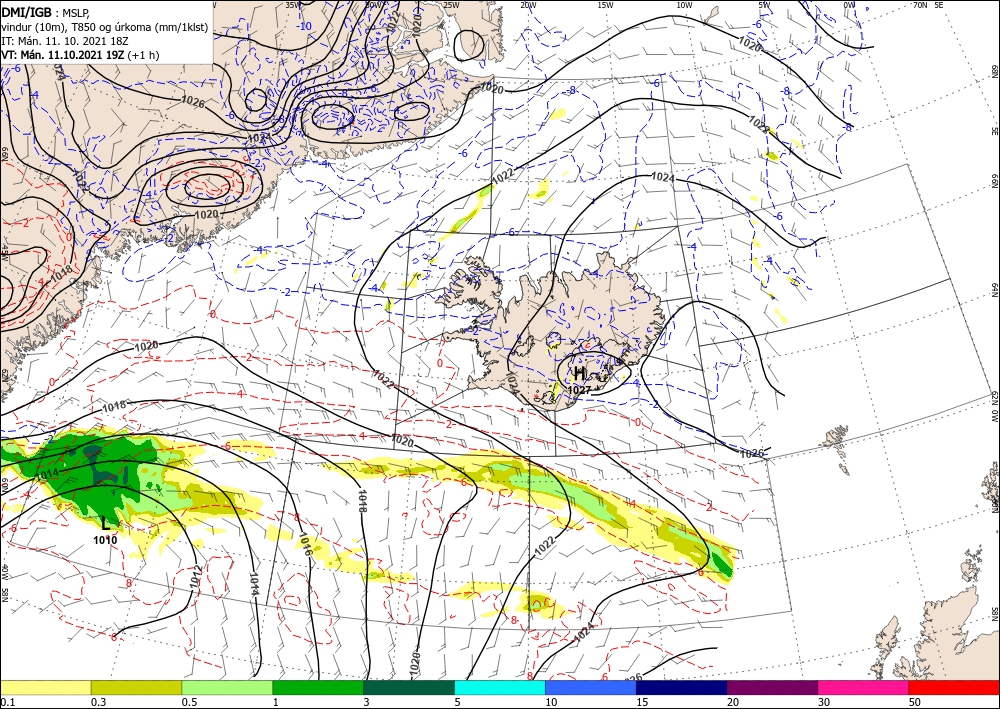The image size is (1000, 709).
Task: Click legend scale value '0.1'
Action: pos(6,702)
